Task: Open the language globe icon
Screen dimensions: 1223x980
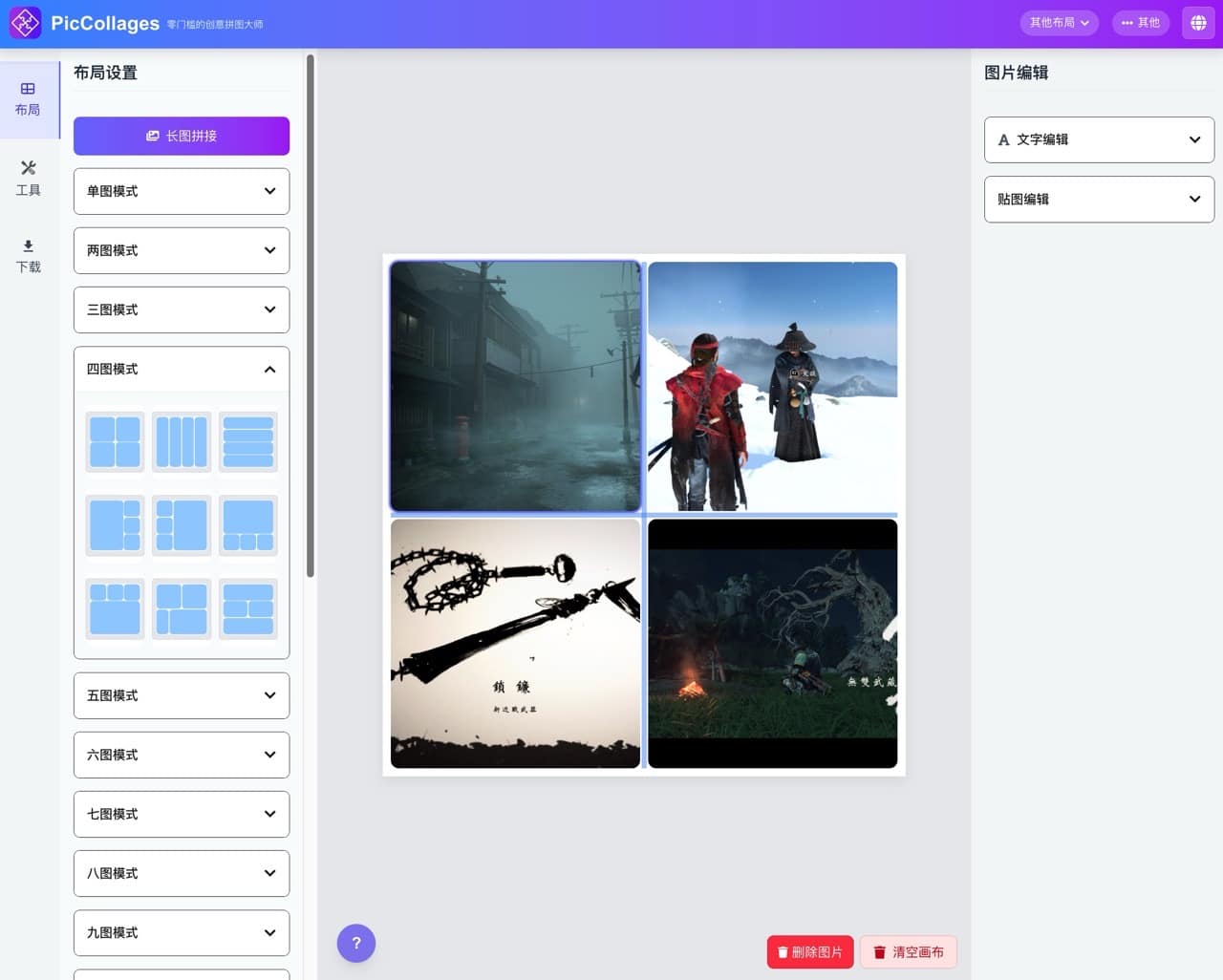Action: click(1197, 22)
